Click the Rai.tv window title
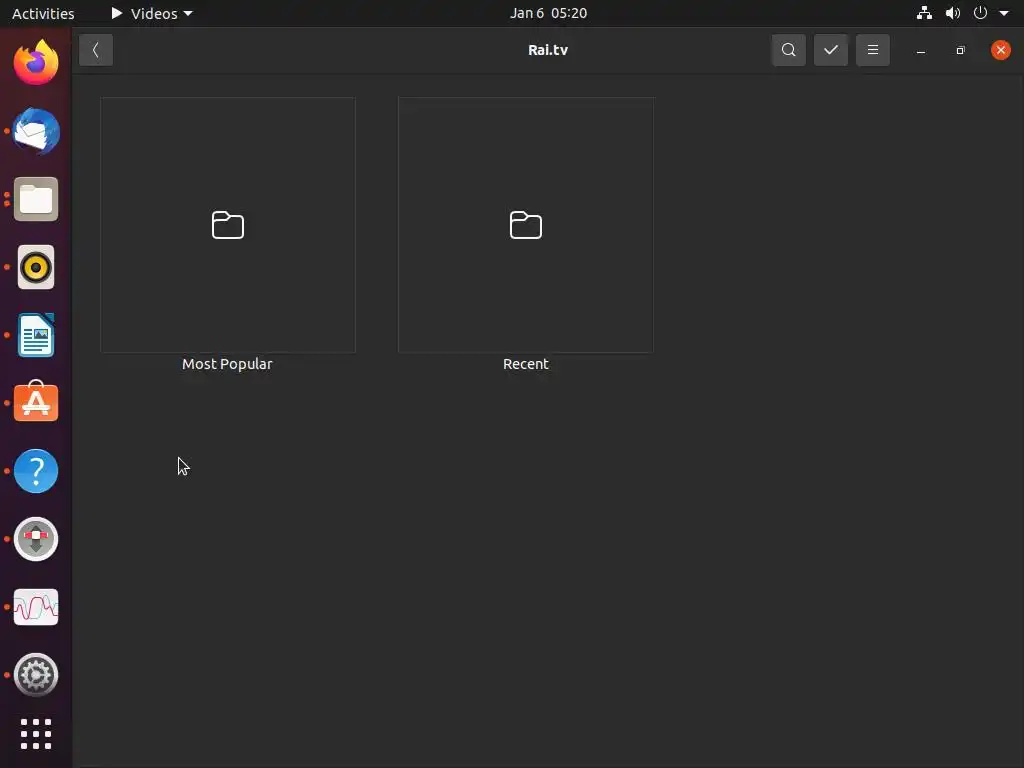This screenshot has width=1024, height=768. 548,50
